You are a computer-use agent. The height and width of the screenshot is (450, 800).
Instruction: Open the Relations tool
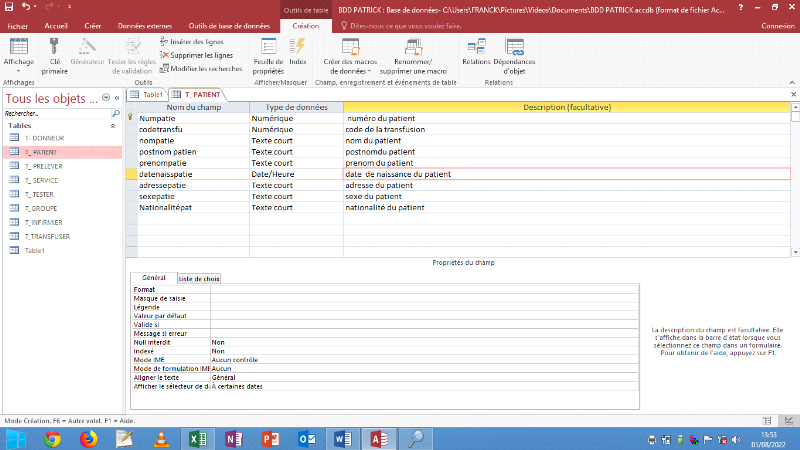(476, 47)
